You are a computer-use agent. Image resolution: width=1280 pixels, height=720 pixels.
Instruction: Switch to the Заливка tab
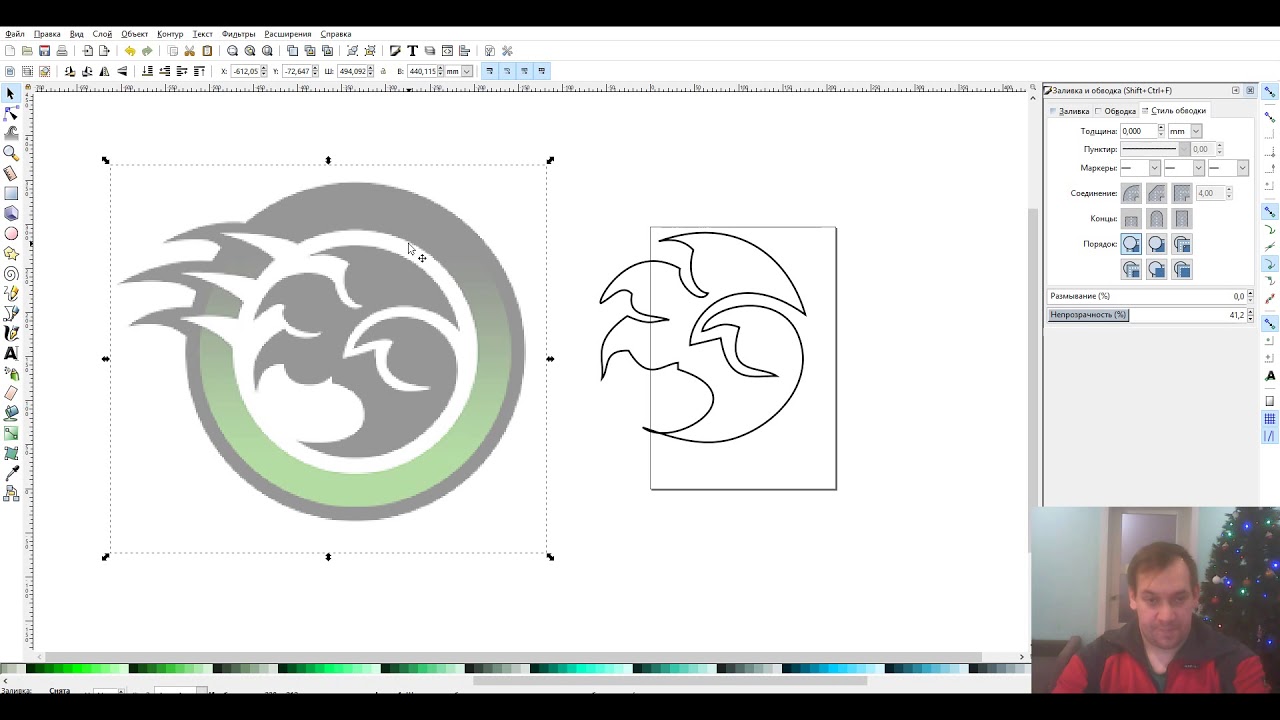click(x=1069, y=111)
